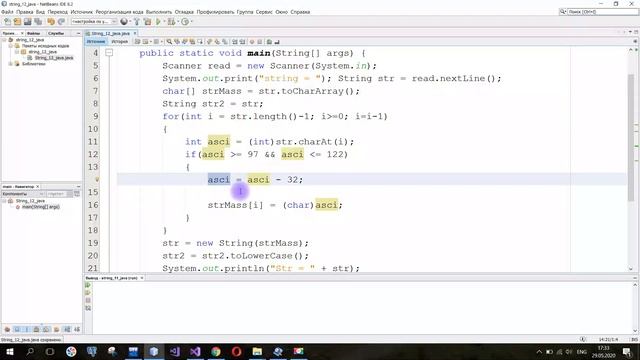Close the String_12_java.java editor tab

coord(135,33)
